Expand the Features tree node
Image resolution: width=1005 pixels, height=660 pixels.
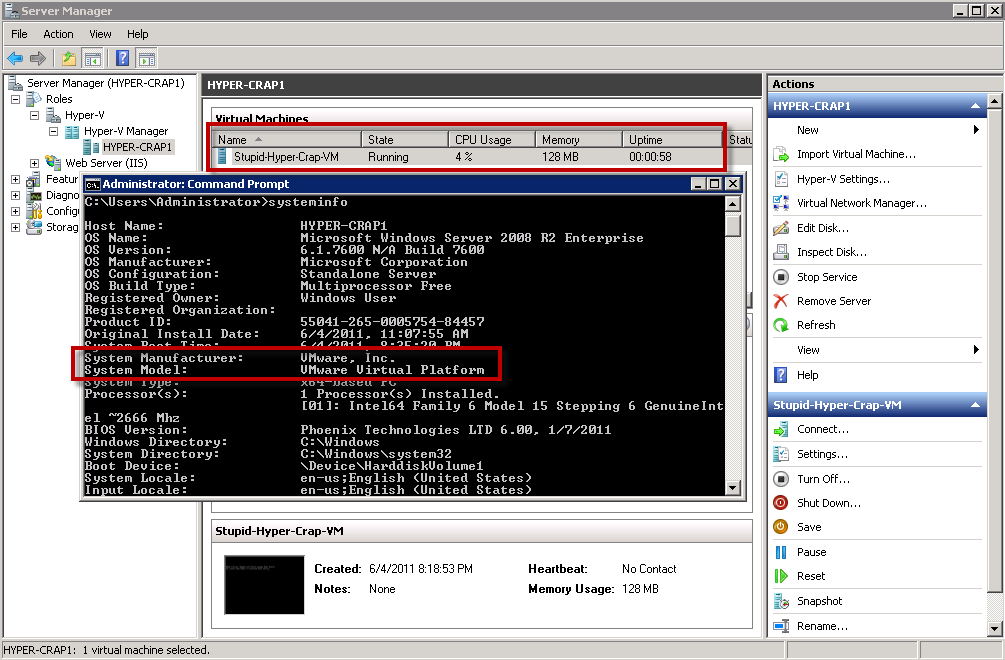pos(15,179)
